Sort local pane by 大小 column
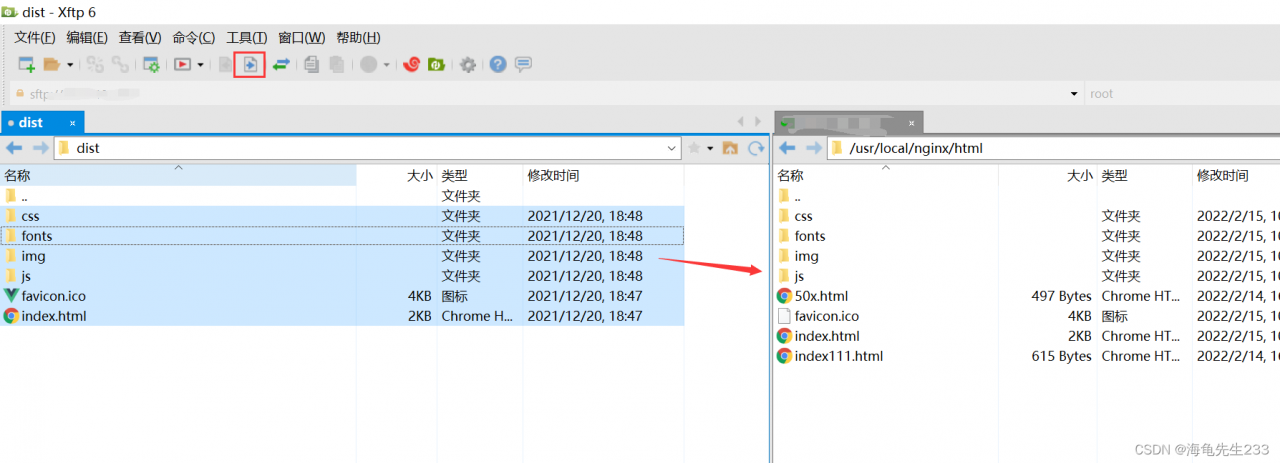1280x463 pixels. click(x=397, y=175)
